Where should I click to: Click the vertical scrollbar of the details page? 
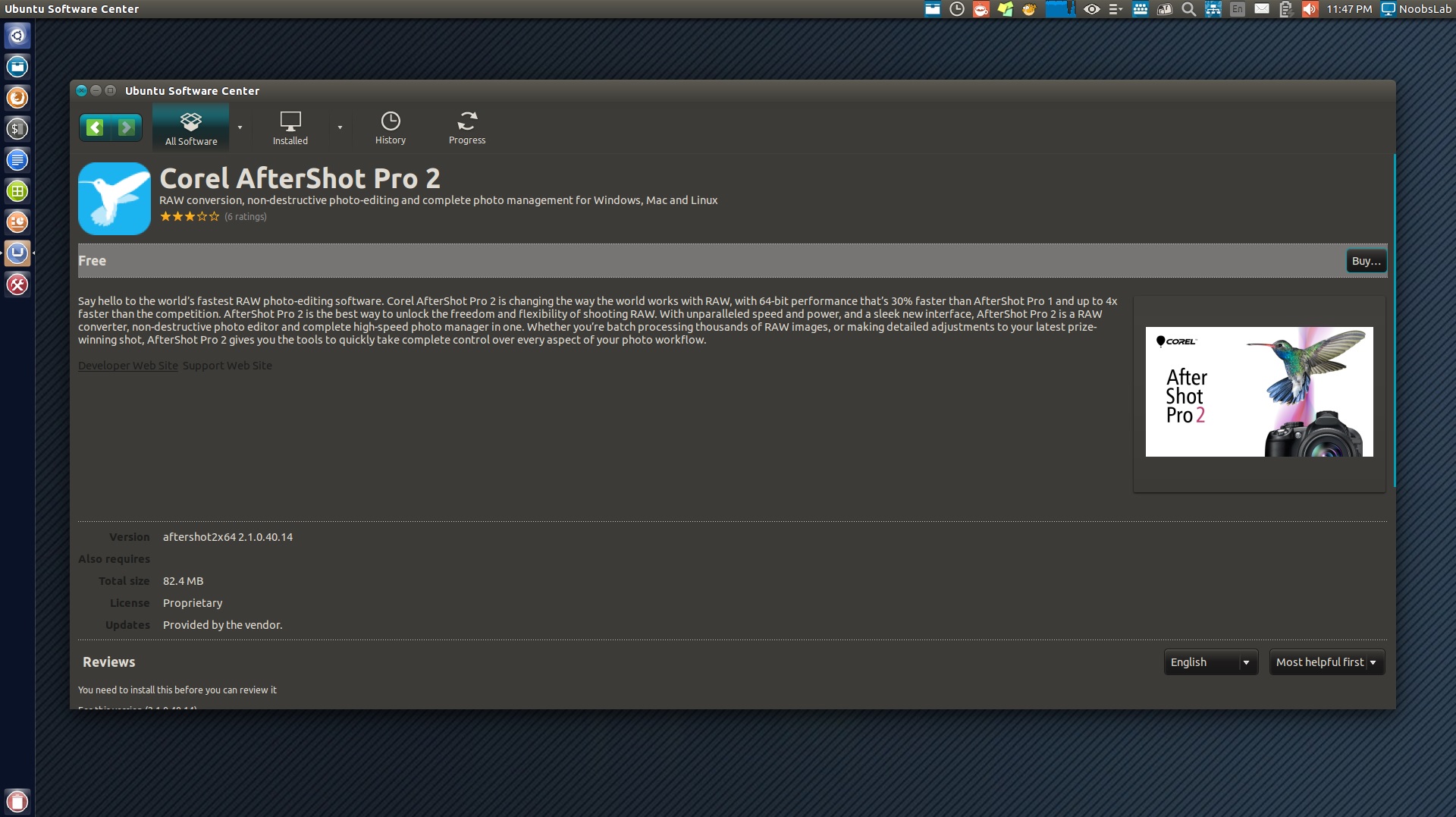point(1394,320)
